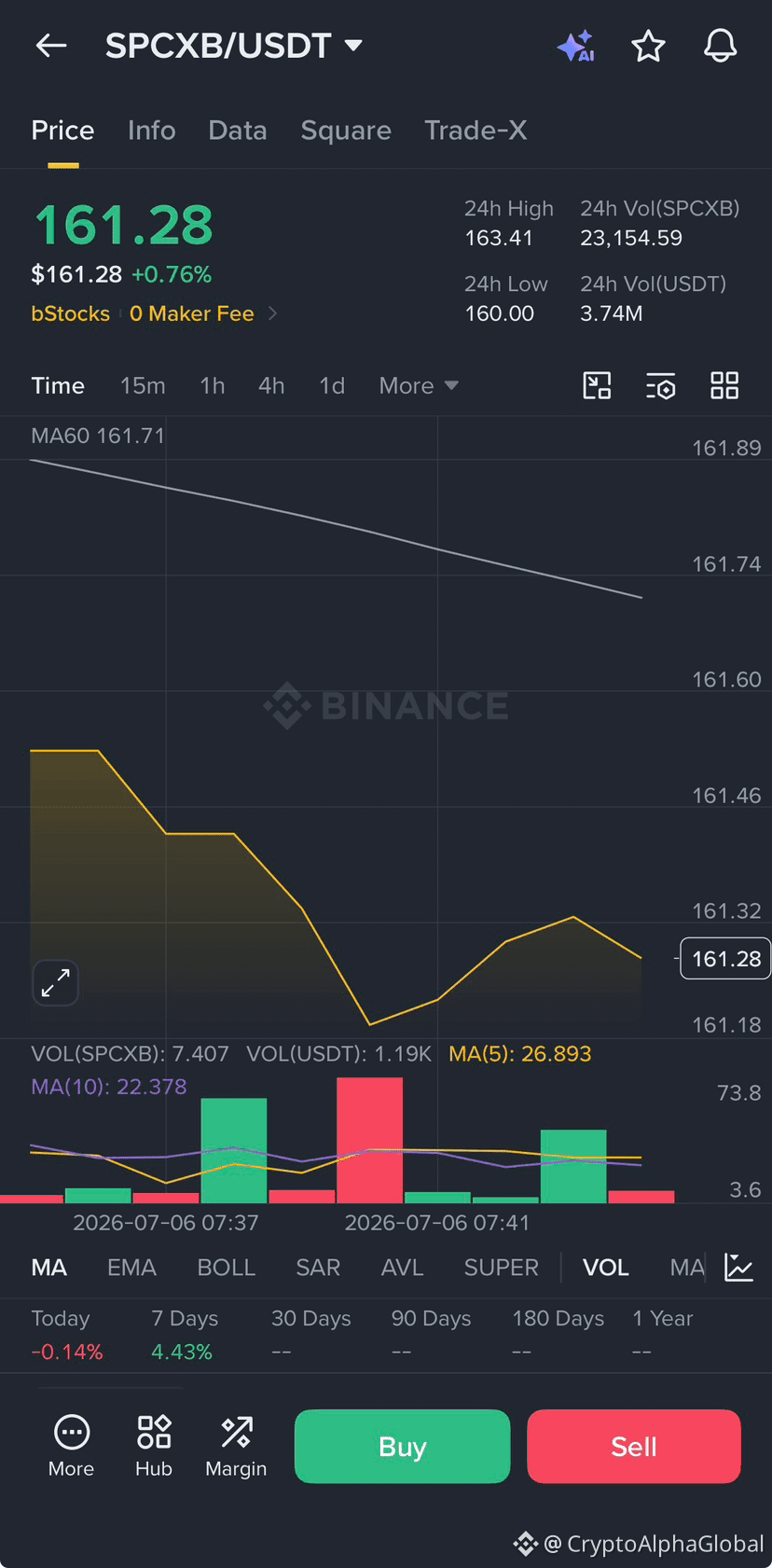The image size is (772, 1568).
Task: Select the 24h High value 163.41
Action: click(499, 238)
